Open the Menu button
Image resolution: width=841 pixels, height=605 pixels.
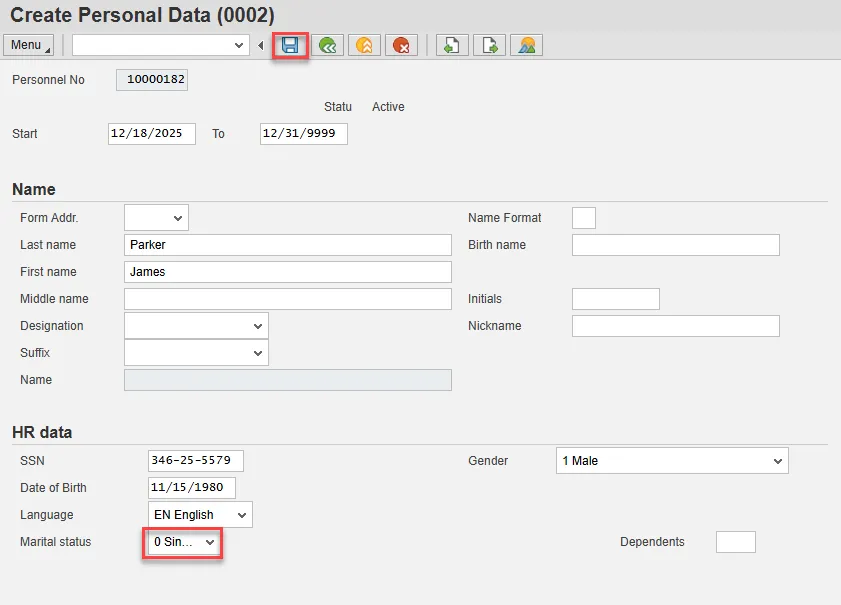(x=28, y=45)
